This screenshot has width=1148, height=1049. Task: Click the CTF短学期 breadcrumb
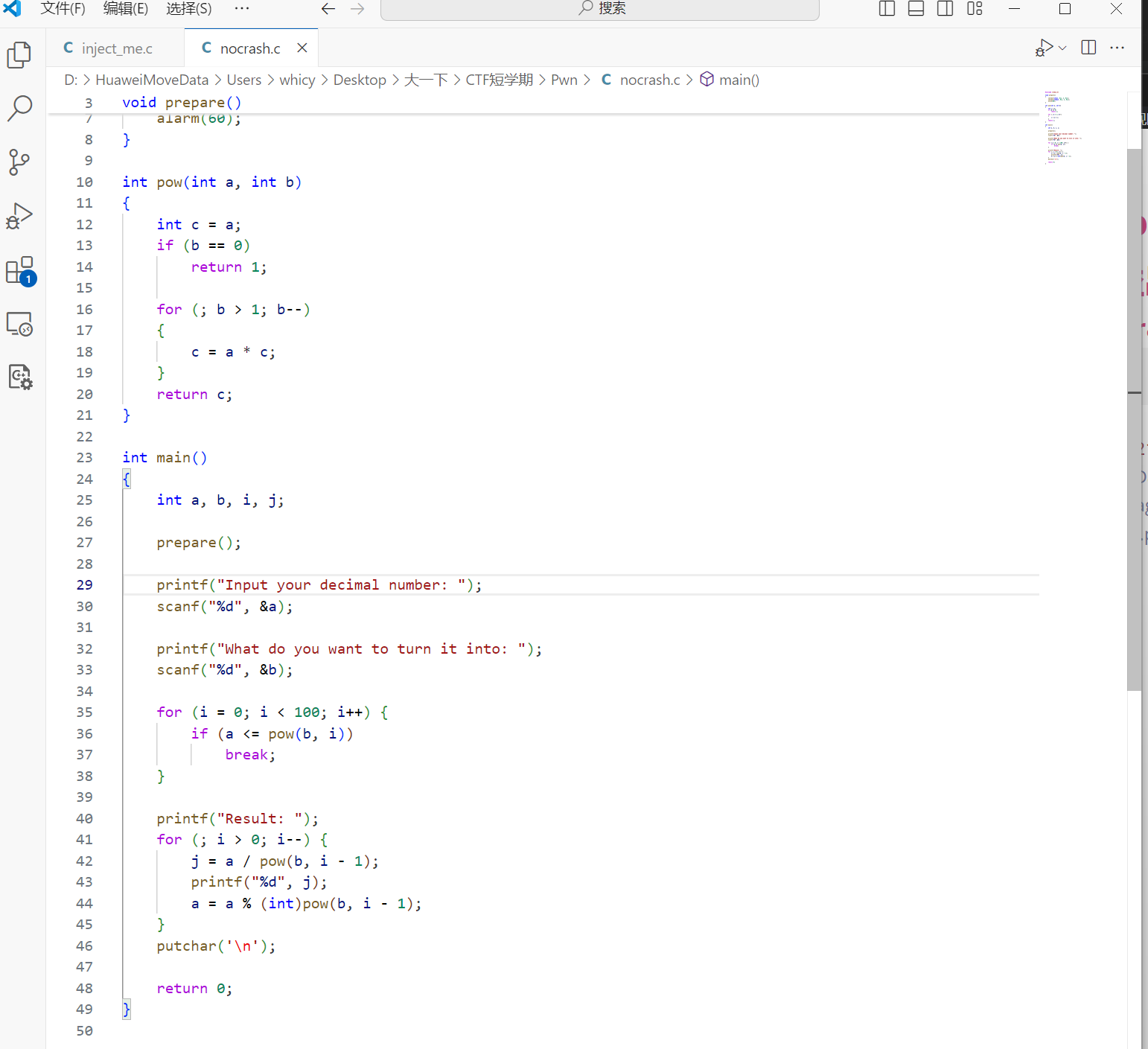coord(500,80)
